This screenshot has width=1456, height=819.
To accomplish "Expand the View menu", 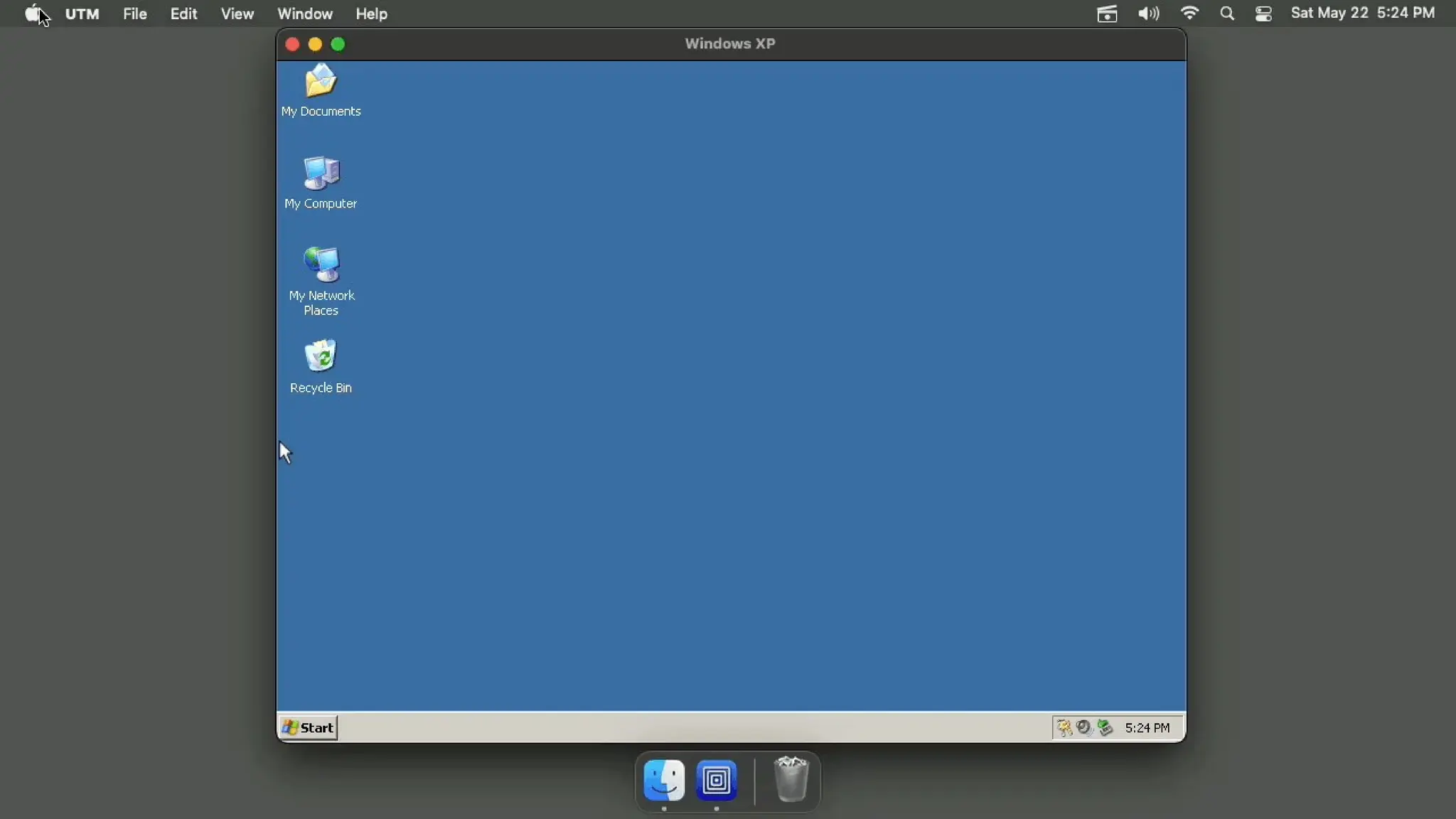I will click(x=237, y=14).
